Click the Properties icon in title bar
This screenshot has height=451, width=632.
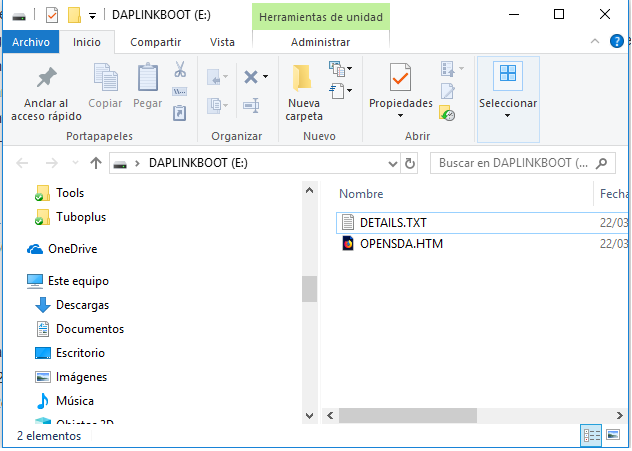[x=52, y=15]
